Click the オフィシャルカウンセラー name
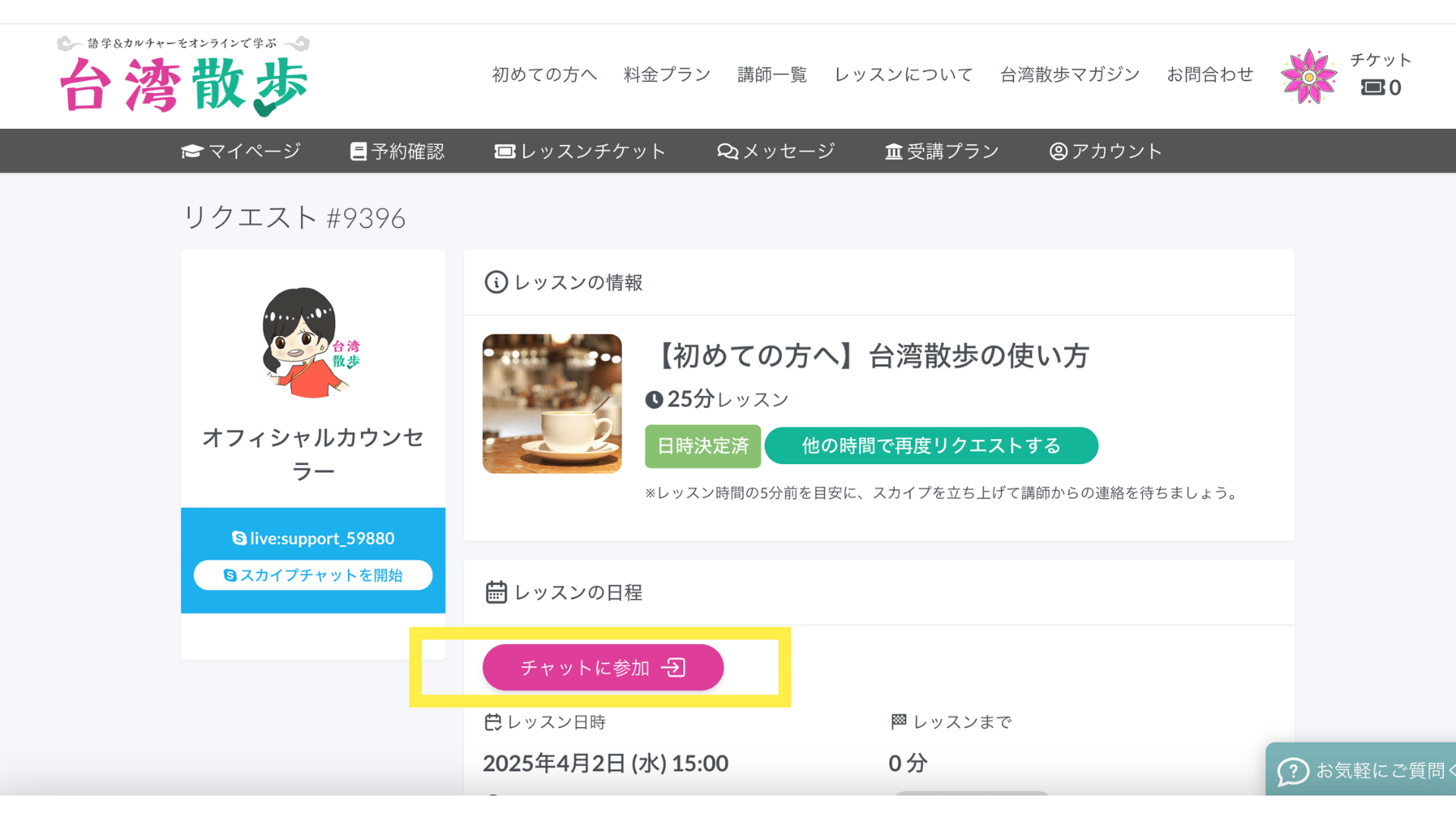 (x=313, y=454)
